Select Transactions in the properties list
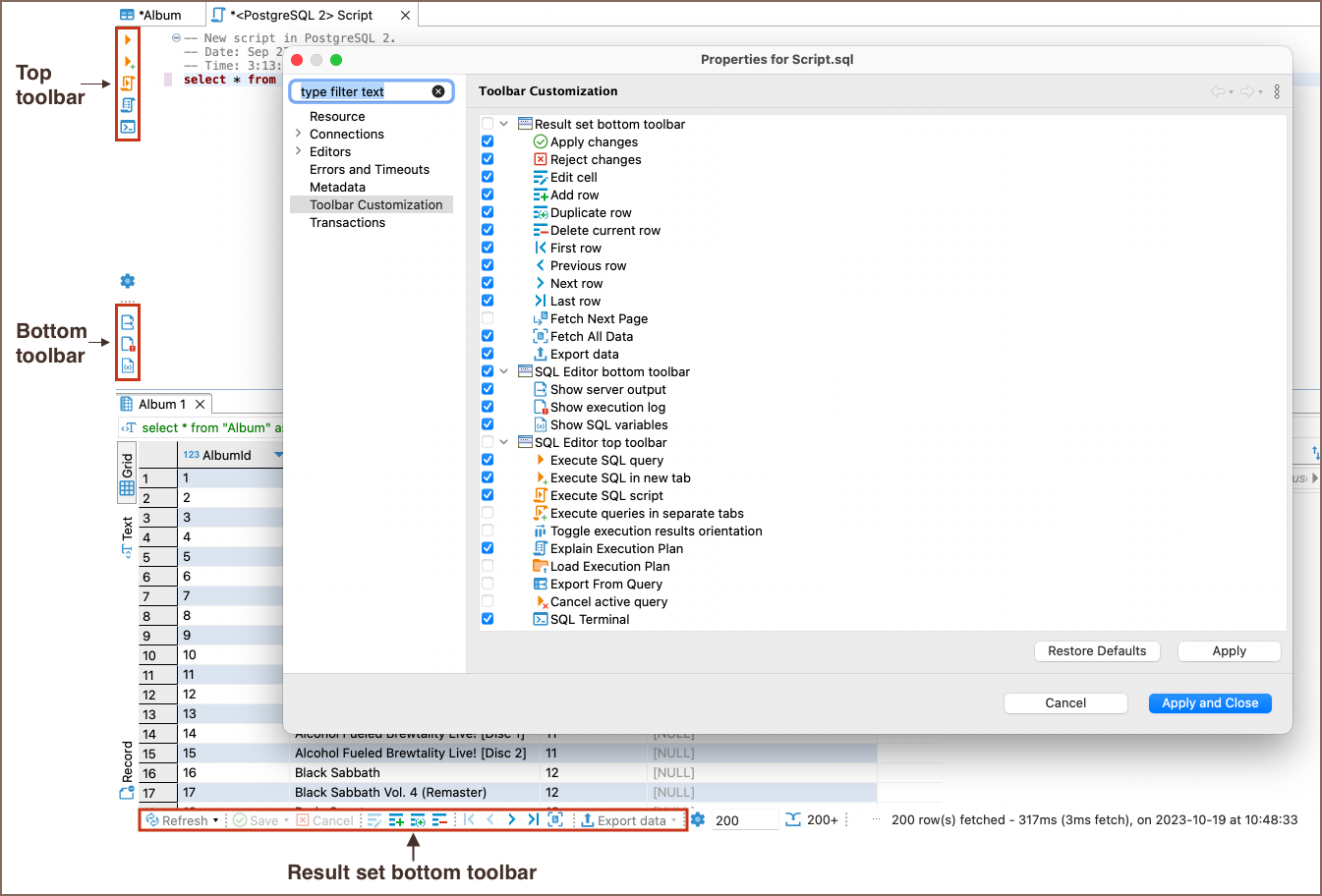1322x896 pixels. coord(347,223)
